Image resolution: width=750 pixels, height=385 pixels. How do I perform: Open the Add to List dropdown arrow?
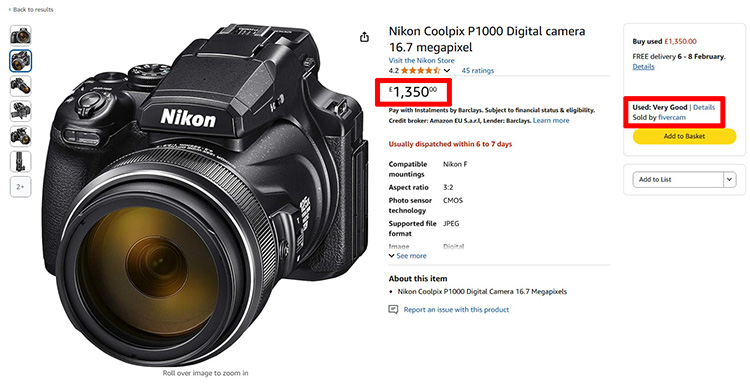coord(729,179)
